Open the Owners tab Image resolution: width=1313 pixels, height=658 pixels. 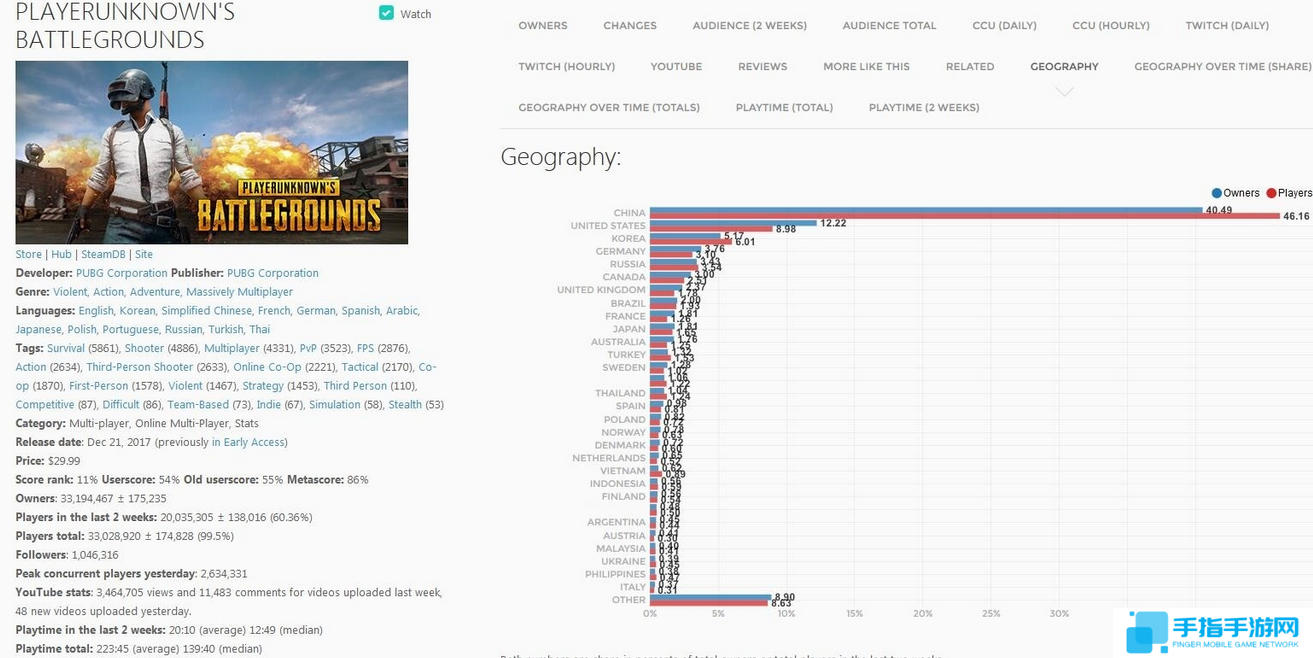(543, 26)
